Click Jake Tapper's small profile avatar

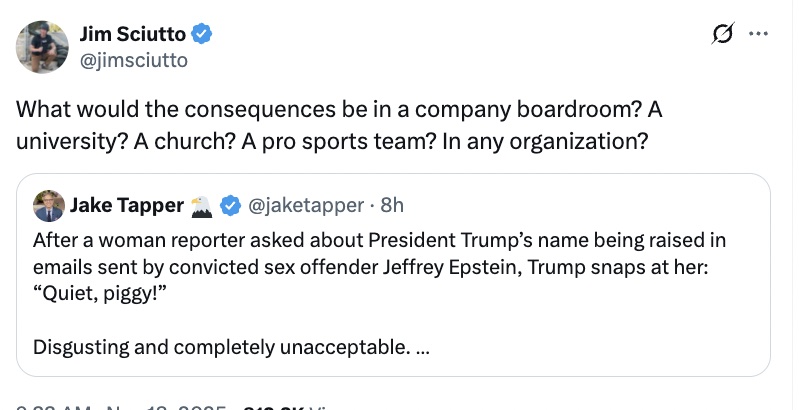pyautogui.click(x=48, y=206)
